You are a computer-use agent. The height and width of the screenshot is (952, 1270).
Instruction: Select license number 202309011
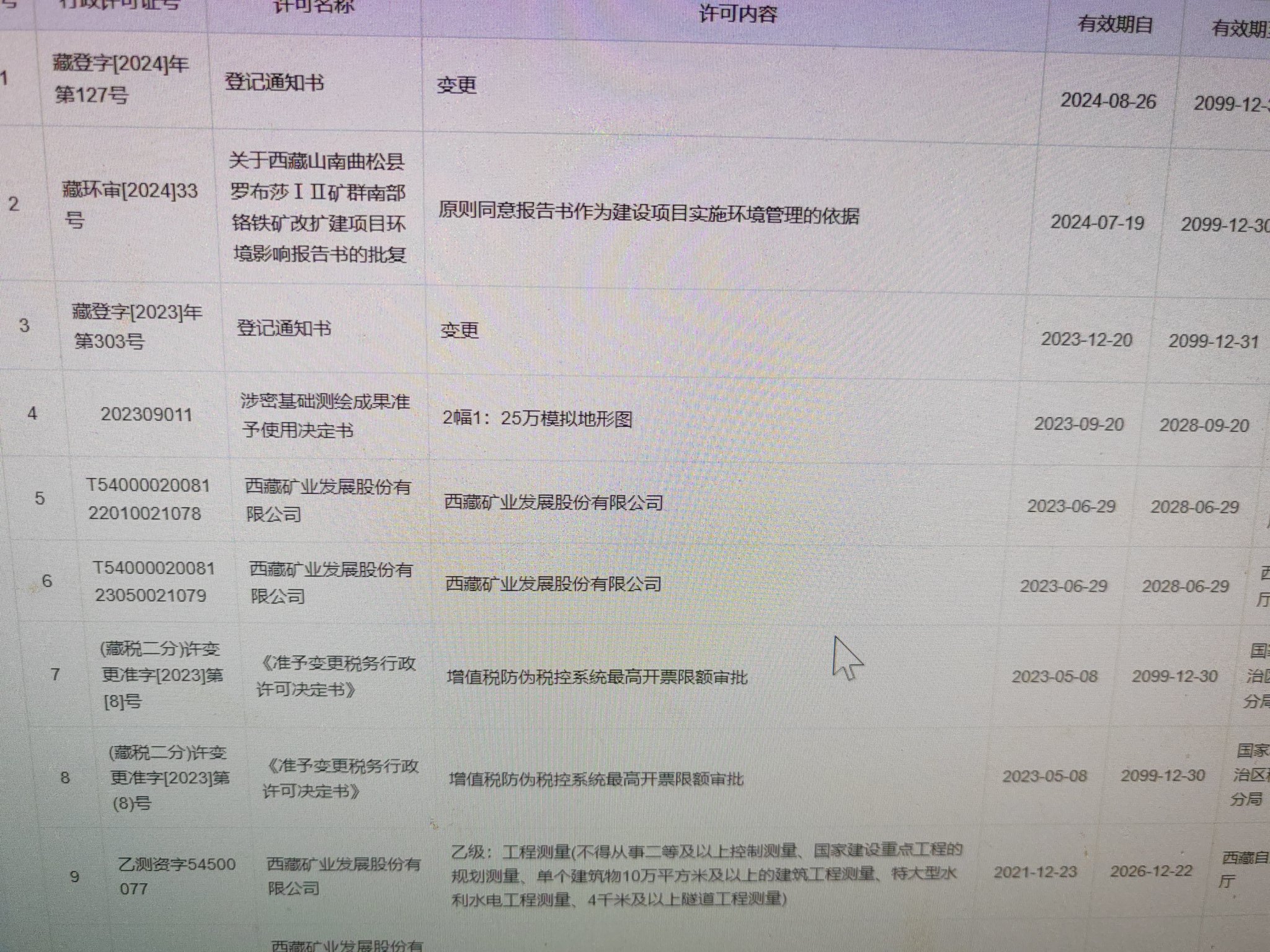click(146, 414)
